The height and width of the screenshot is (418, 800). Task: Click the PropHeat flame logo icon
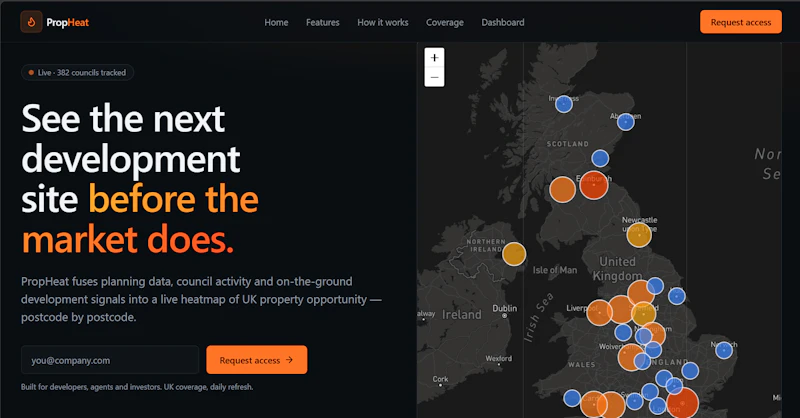tap(31, 22)
